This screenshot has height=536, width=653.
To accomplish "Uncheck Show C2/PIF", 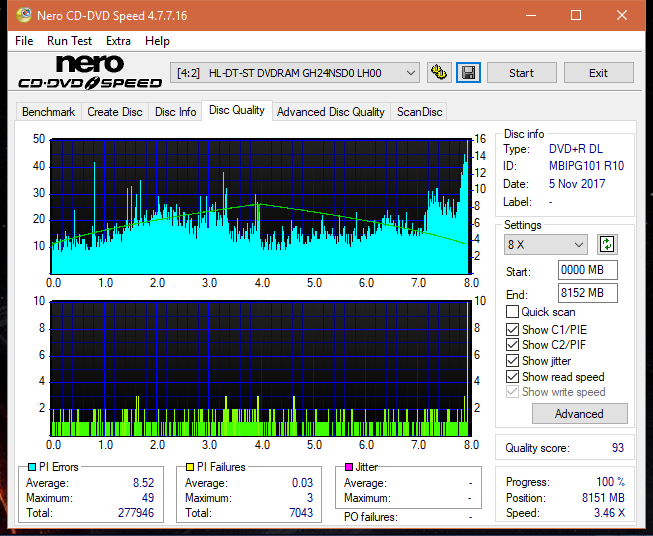I will pos(512,345).
